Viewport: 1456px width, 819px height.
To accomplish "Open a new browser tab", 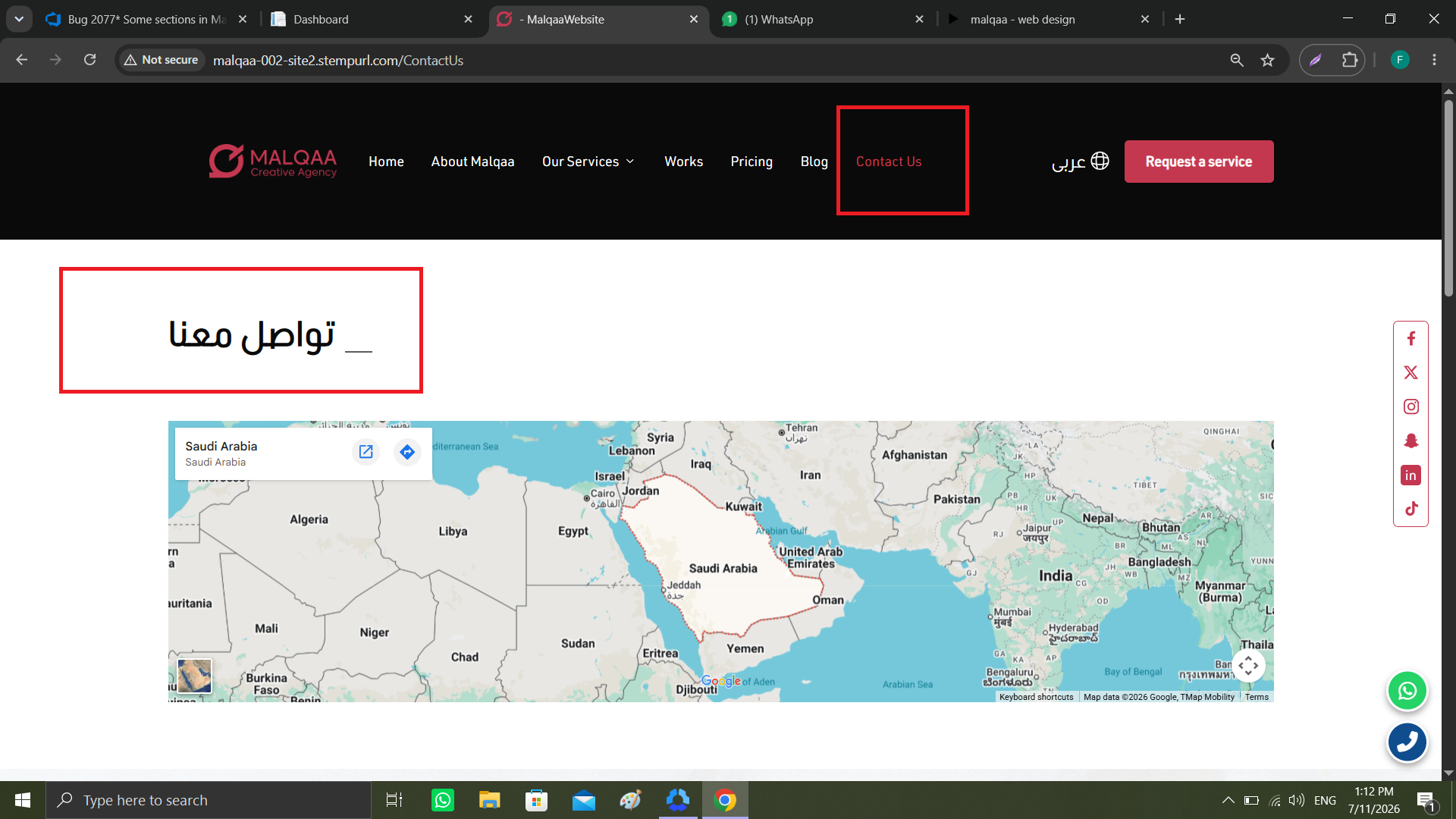I will point(1180,19).
